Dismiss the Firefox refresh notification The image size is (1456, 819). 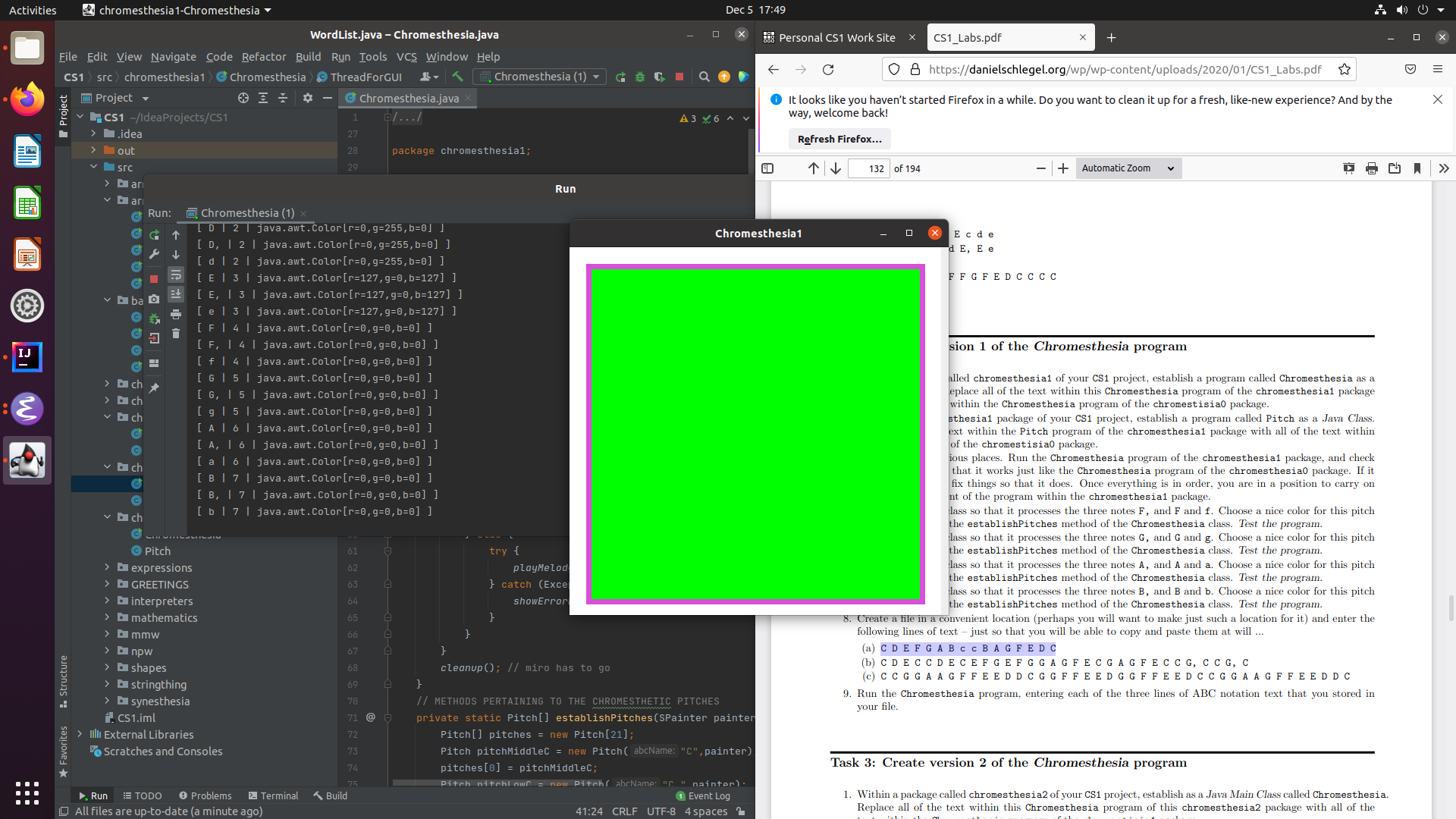coord(1437,99)
